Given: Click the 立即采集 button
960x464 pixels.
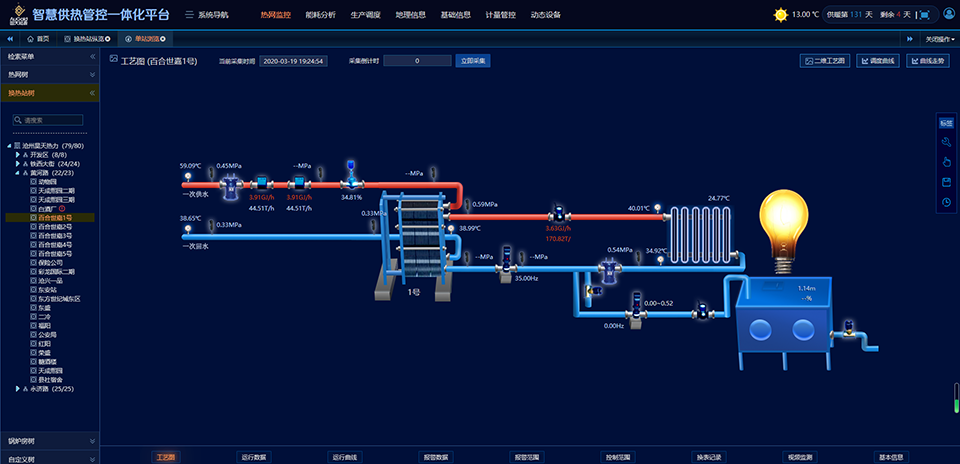Looking at the screenshot, I should coord(472,61).
